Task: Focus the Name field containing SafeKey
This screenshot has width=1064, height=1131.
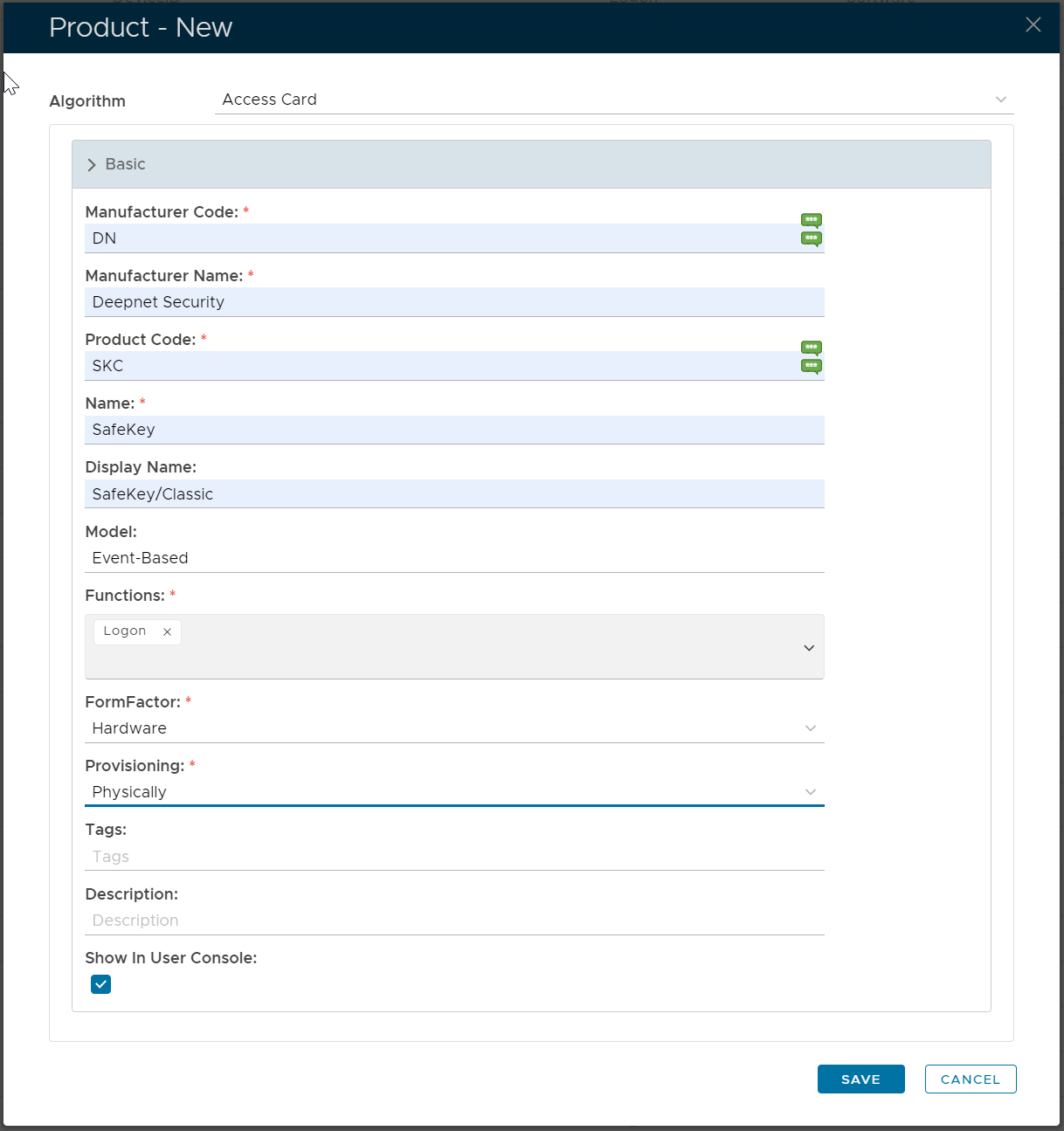Action: [x=454, y=430]
